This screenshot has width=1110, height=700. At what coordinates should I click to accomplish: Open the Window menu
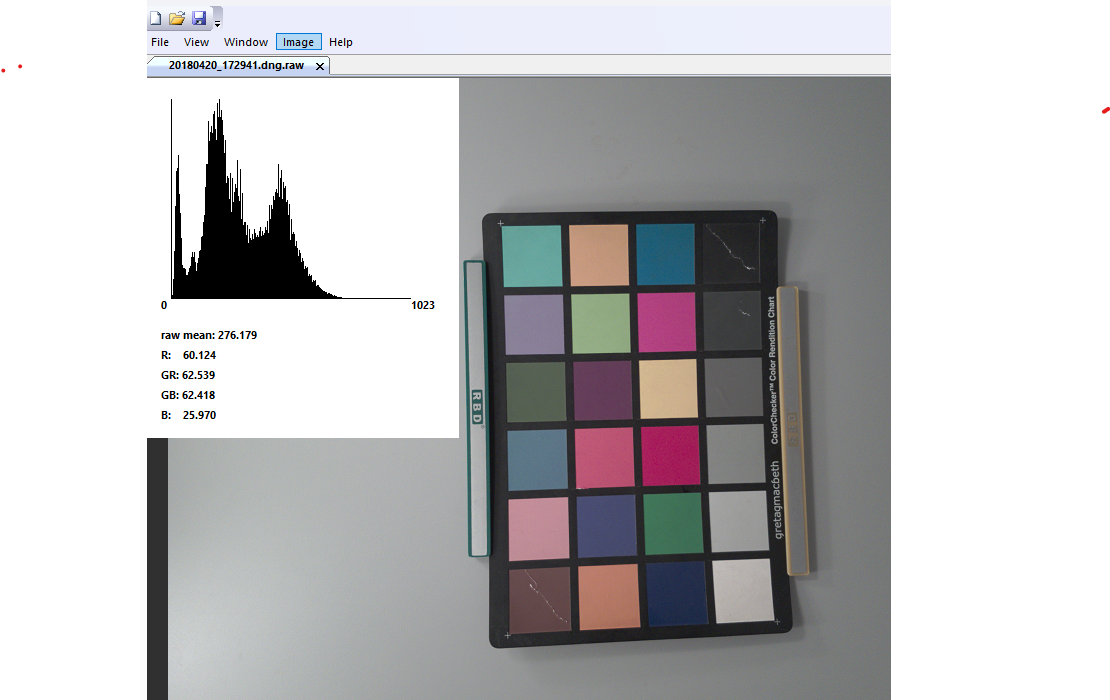click(x=246, y=42)
